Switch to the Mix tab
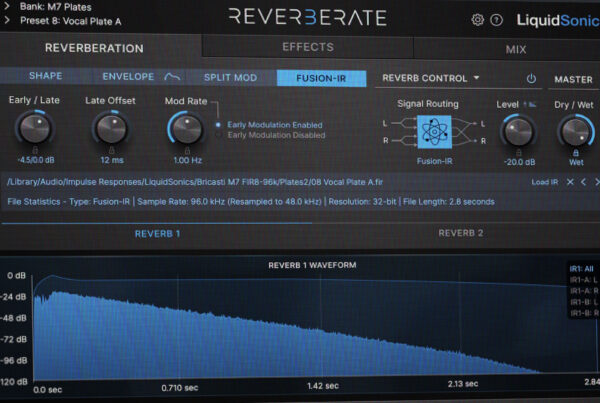Viewport: 600px width, 403px height. click(x=516, y=49)
